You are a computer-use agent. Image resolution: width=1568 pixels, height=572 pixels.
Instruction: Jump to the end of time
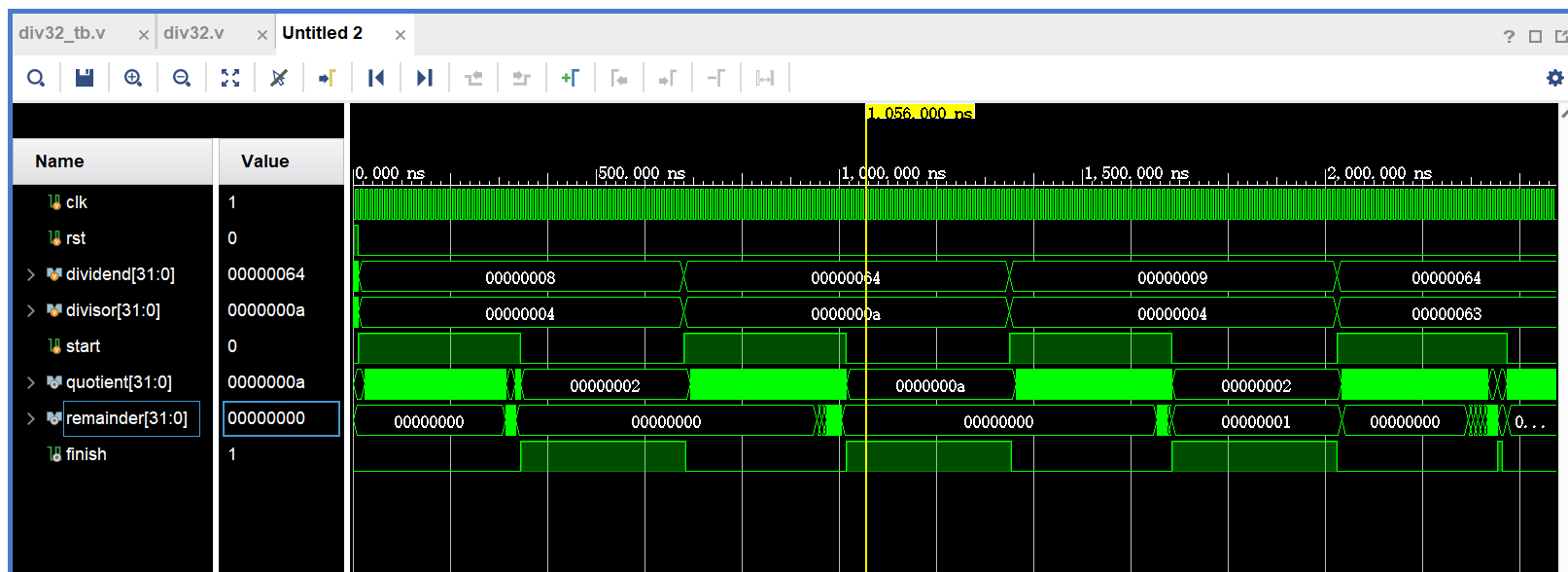(425, 78)
